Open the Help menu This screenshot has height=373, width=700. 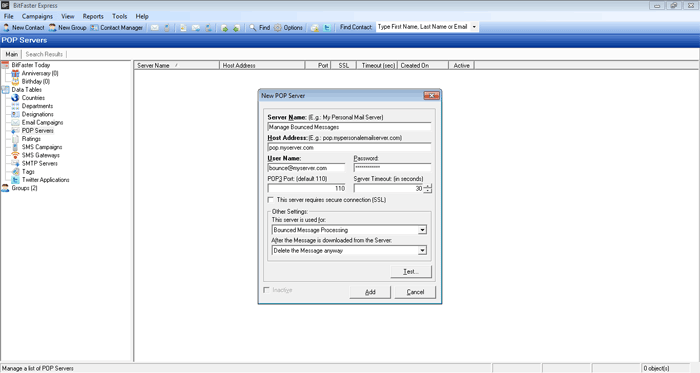pos(142,16)
